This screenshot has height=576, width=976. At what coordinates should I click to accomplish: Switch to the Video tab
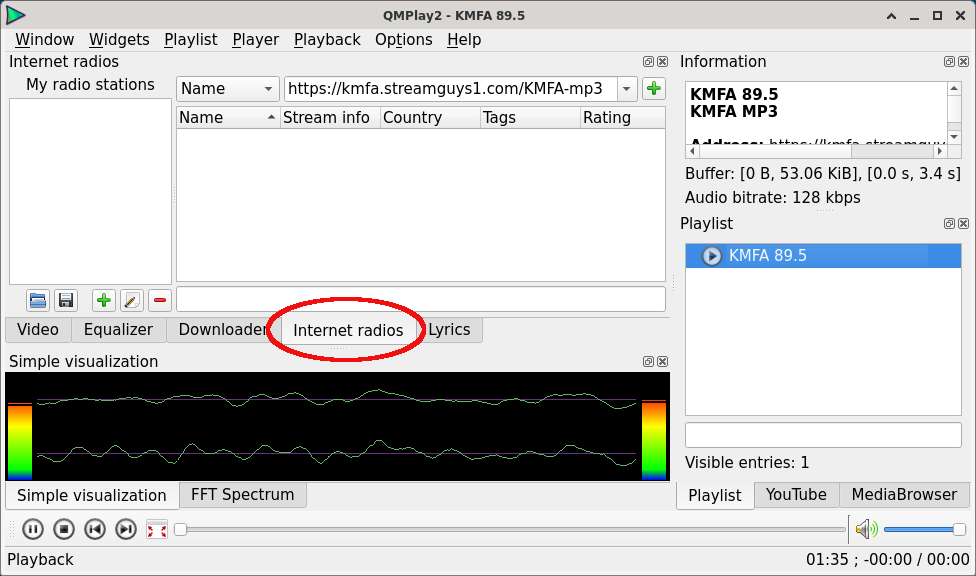38,329
